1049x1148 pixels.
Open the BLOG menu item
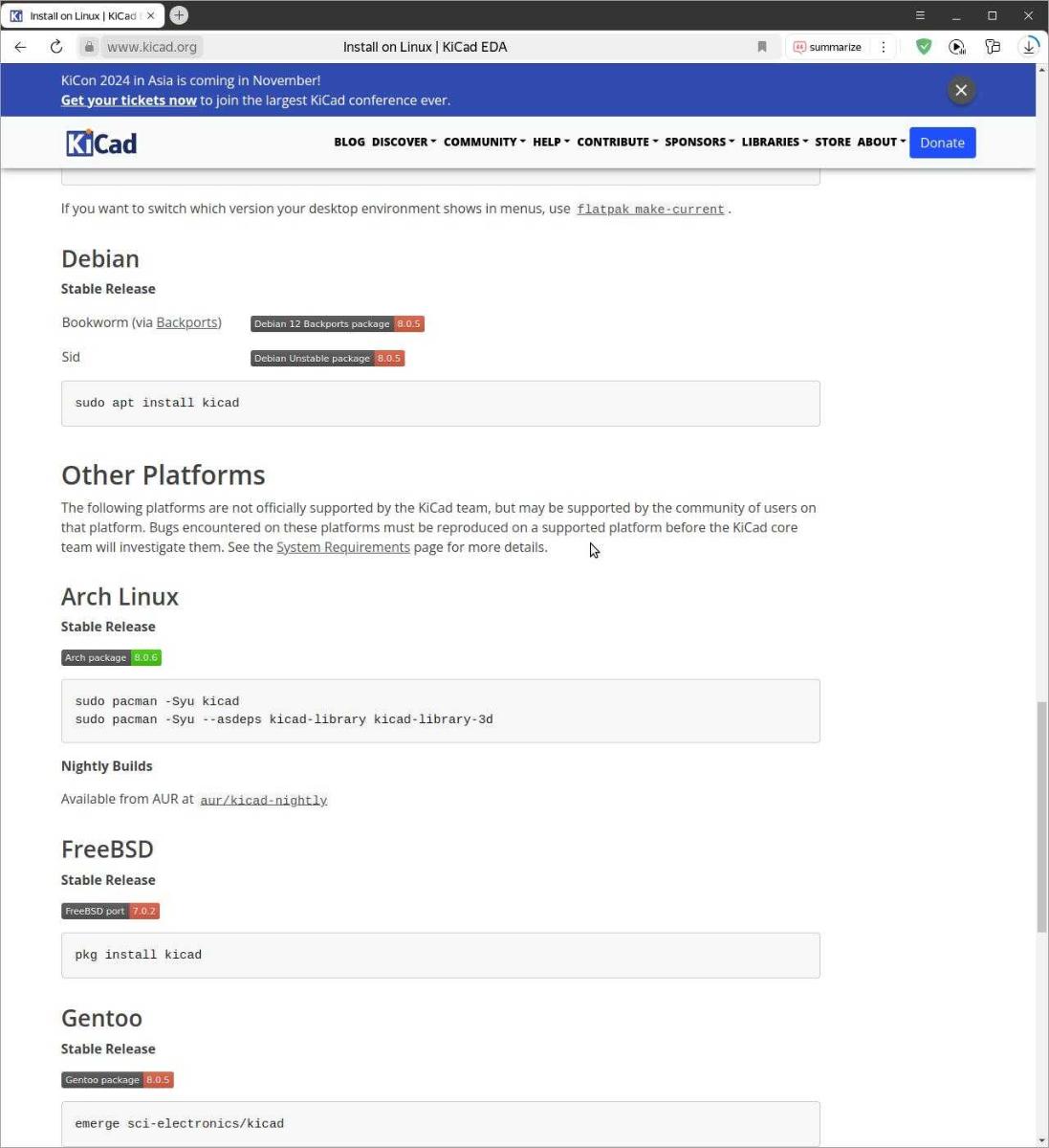[x=349, y=142]
